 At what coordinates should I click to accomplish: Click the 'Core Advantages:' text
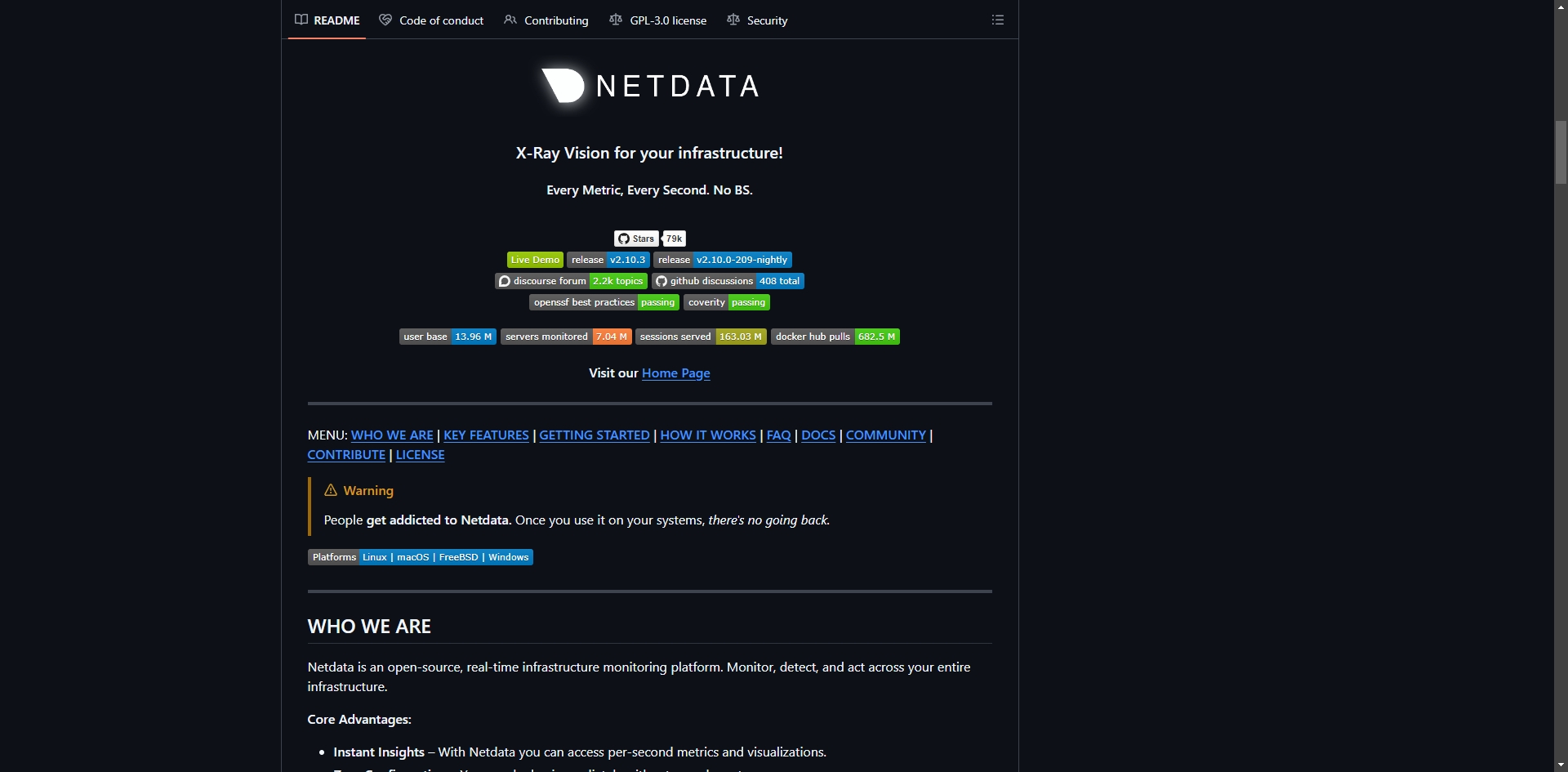pos(359,720)
